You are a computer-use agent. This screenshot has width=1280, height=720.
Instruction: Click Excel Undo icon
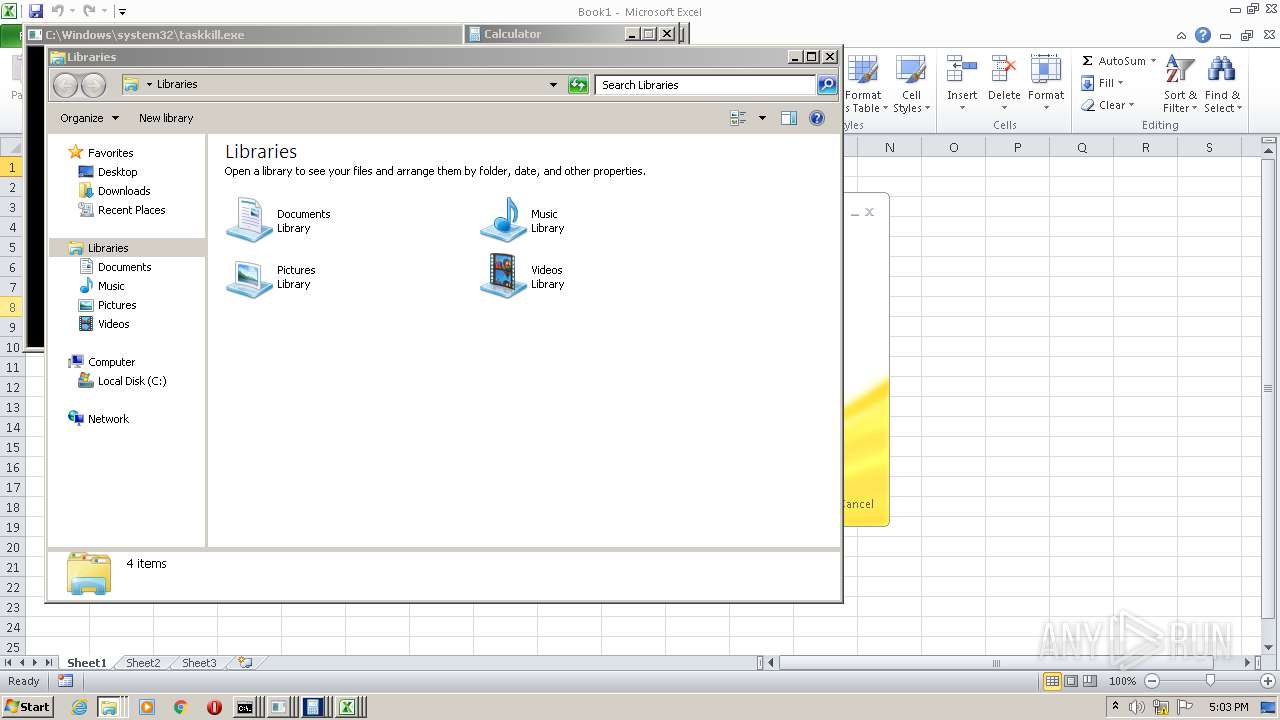57,11
